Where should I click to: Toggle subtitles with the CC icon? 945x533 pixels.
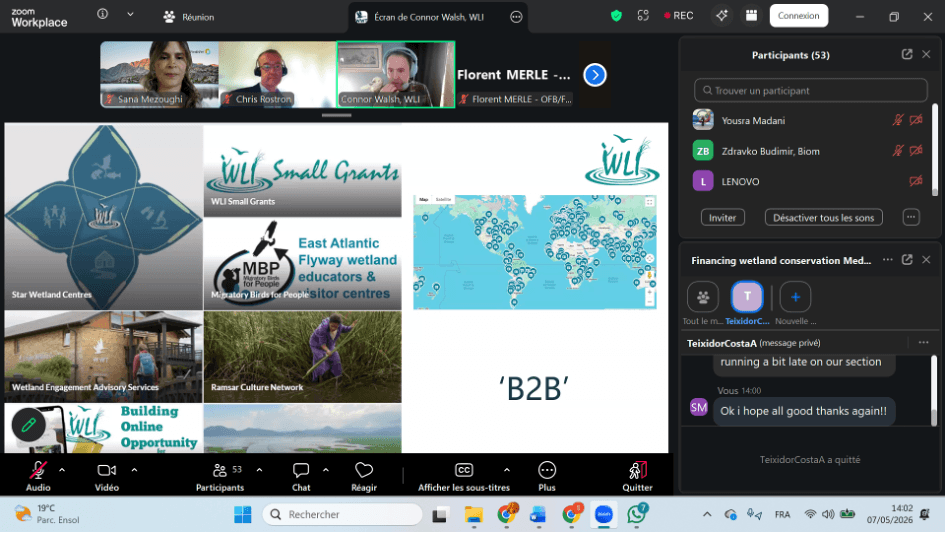[x=463, y=470]
